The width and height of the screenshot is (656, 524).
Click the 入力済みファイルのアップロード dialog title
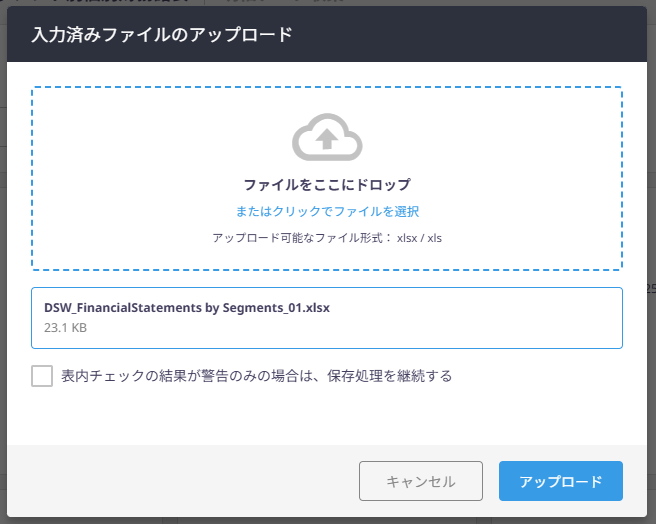(x=162, y=34)
